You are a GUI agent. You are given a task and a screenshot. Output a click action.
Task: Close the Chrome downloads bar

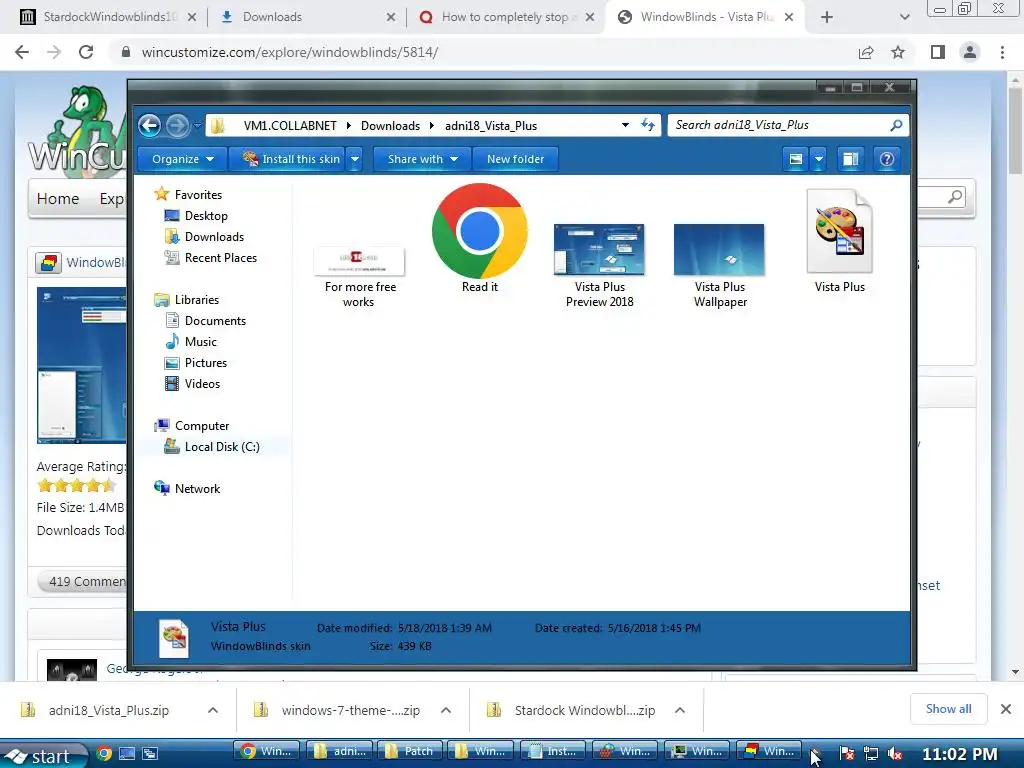point(1006,709)
